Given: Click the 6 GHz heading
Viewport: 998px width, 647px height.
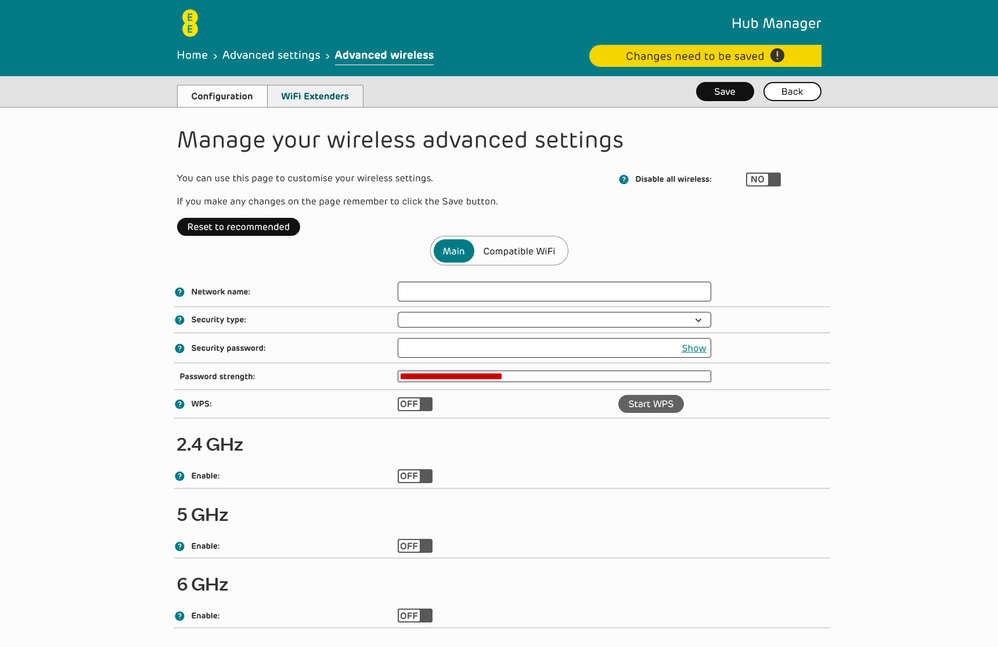Looking at the screenshot, I should click(202, 585).
